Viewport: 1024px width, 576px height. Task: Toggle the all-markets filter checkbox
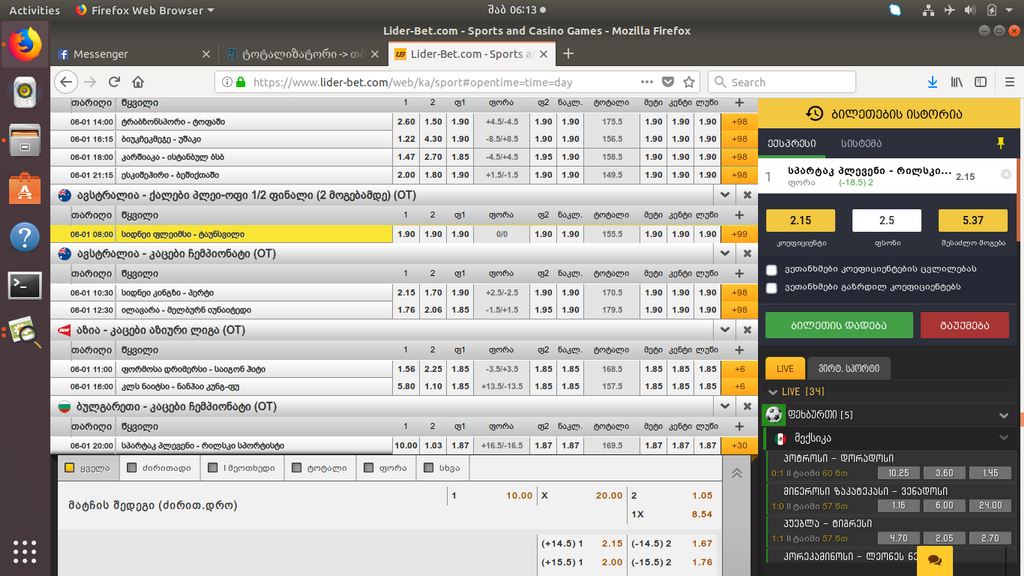pos(69,468)
